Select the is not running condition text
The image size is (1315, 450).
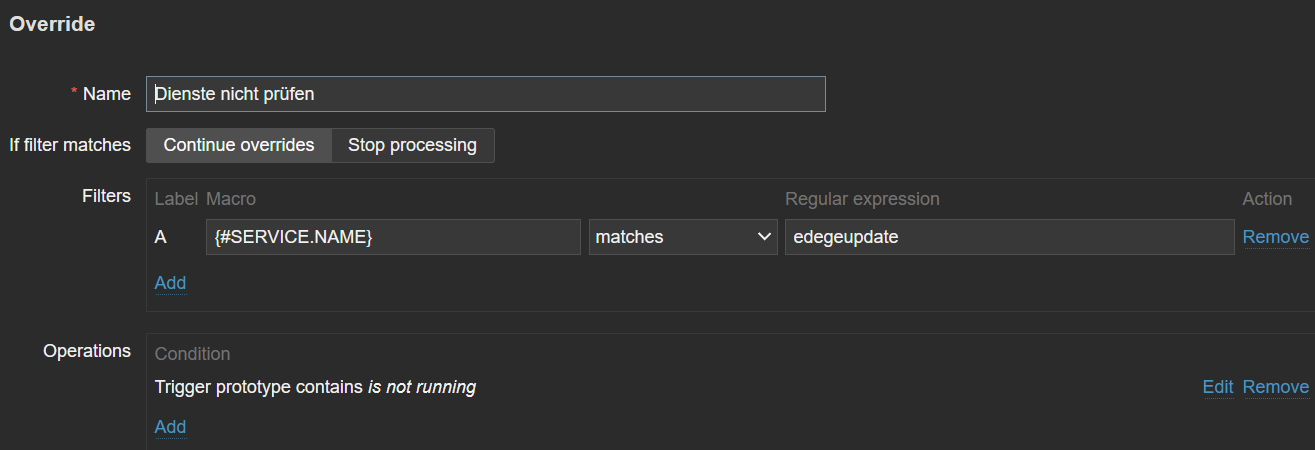click(x=421, y=387)
